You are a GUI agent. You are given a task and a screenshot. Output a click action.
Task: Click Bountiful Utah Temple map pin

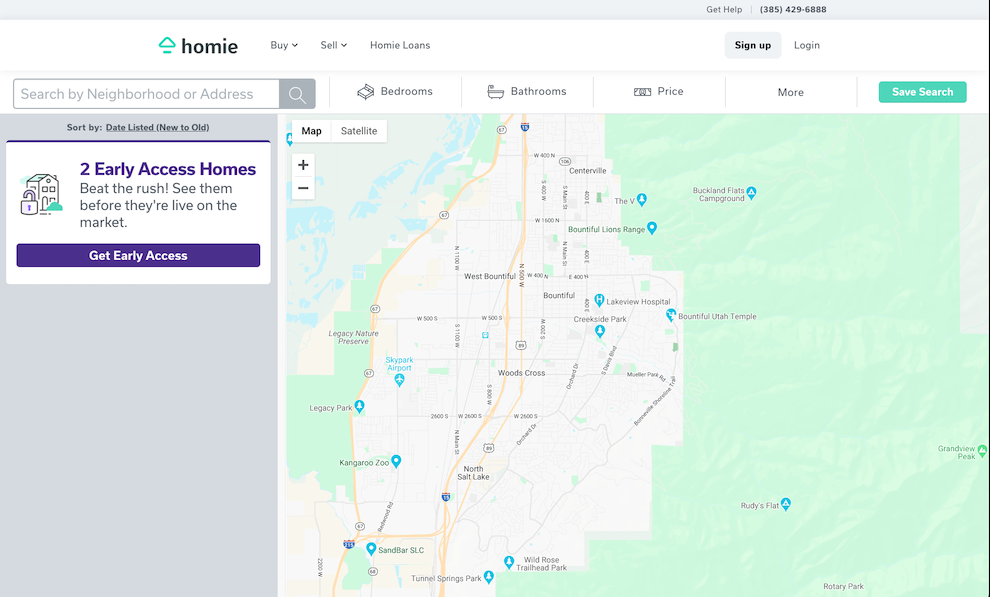(671, 314)
